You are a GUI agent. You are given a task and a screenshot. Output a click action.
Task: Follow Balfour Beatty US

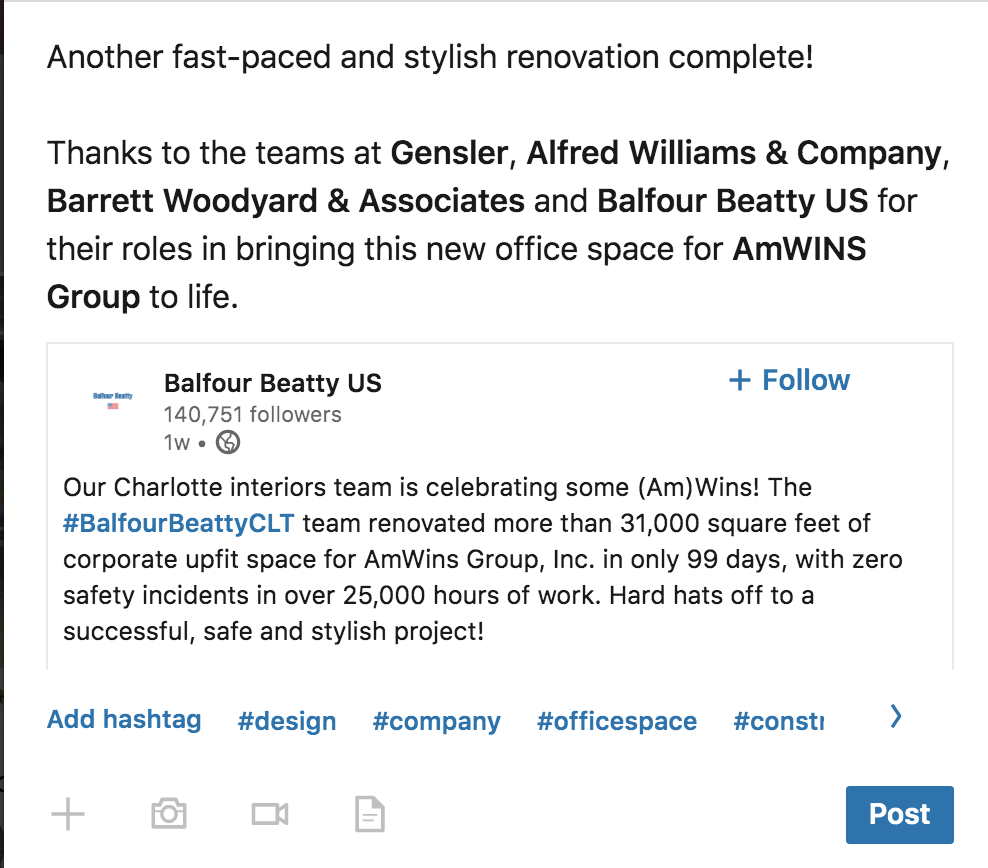pos(790,381)
